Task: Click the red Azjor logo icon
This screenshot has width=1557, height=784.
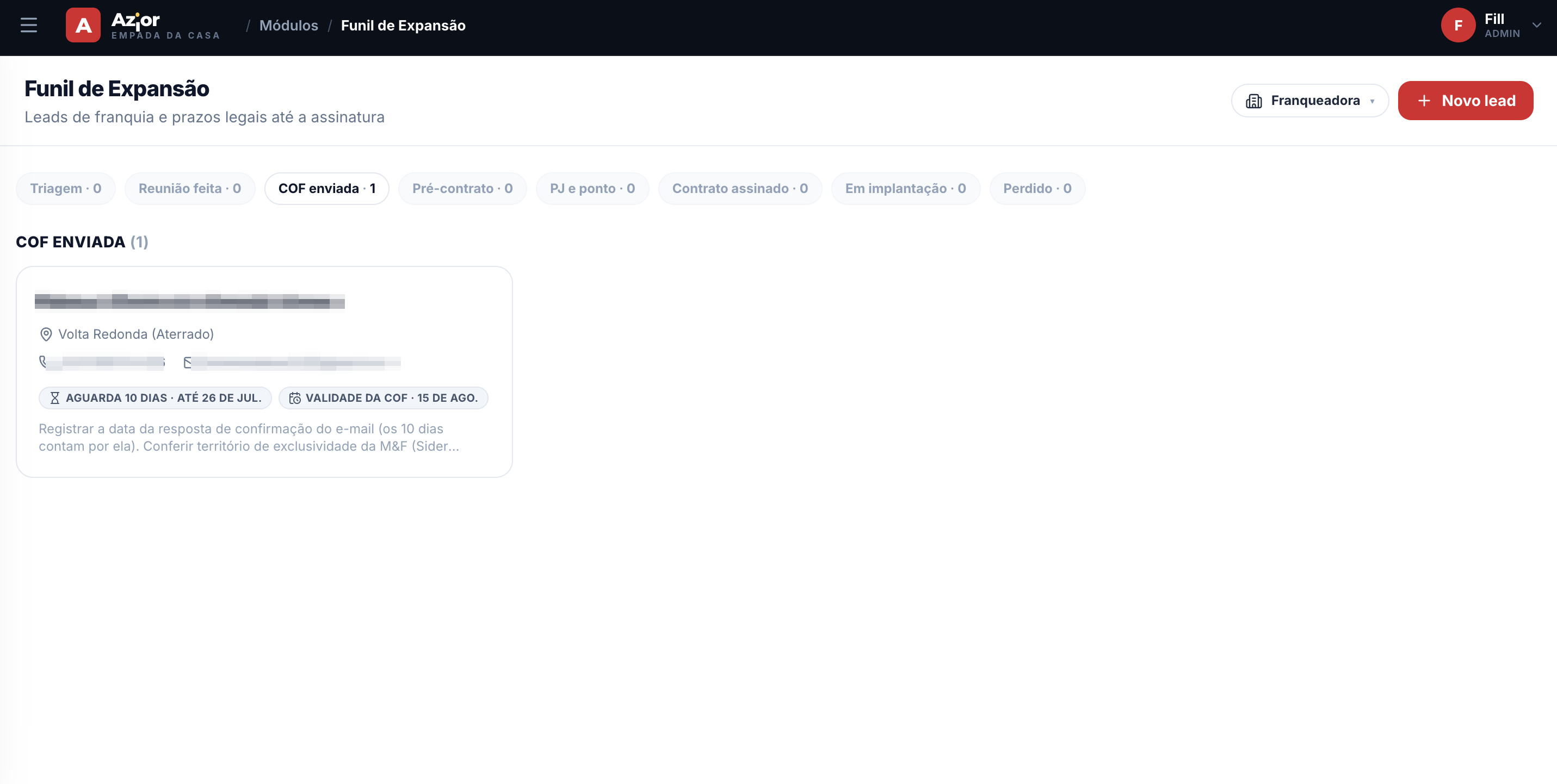Action: click(83, 26)
